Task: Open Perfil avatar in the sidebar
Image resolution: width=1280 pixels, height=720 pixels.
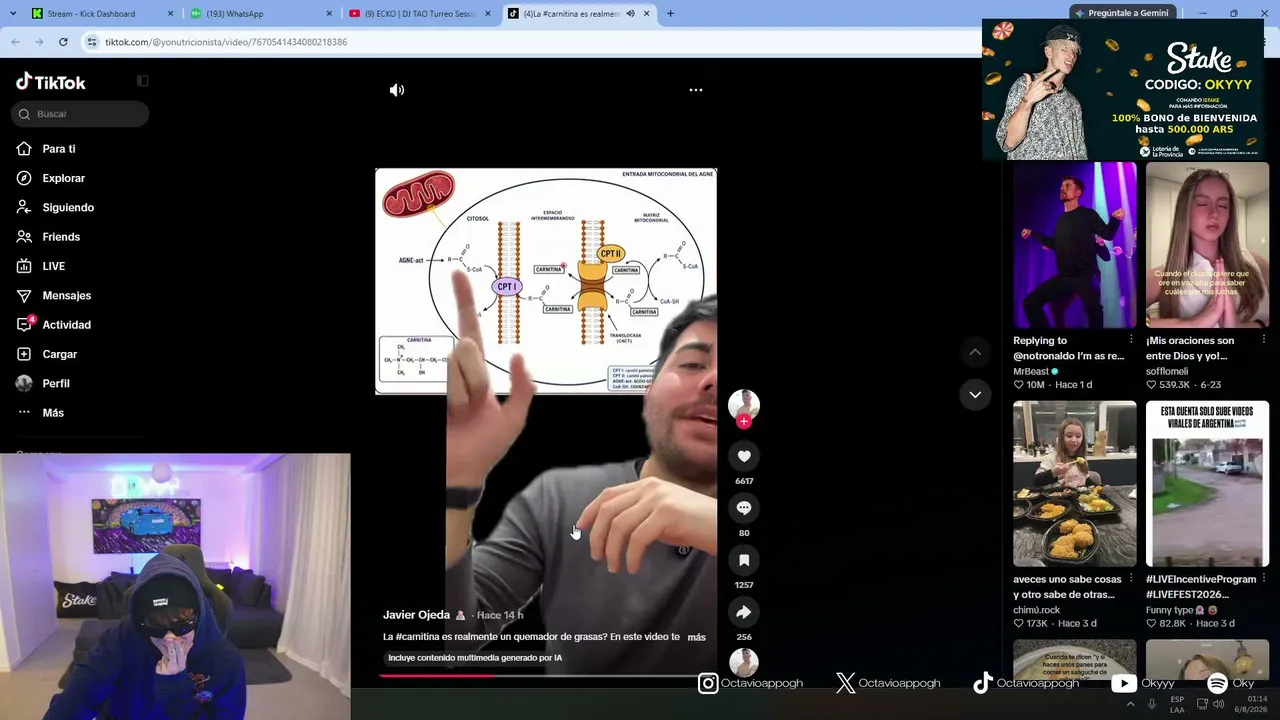Action: (x=24, y=383)
